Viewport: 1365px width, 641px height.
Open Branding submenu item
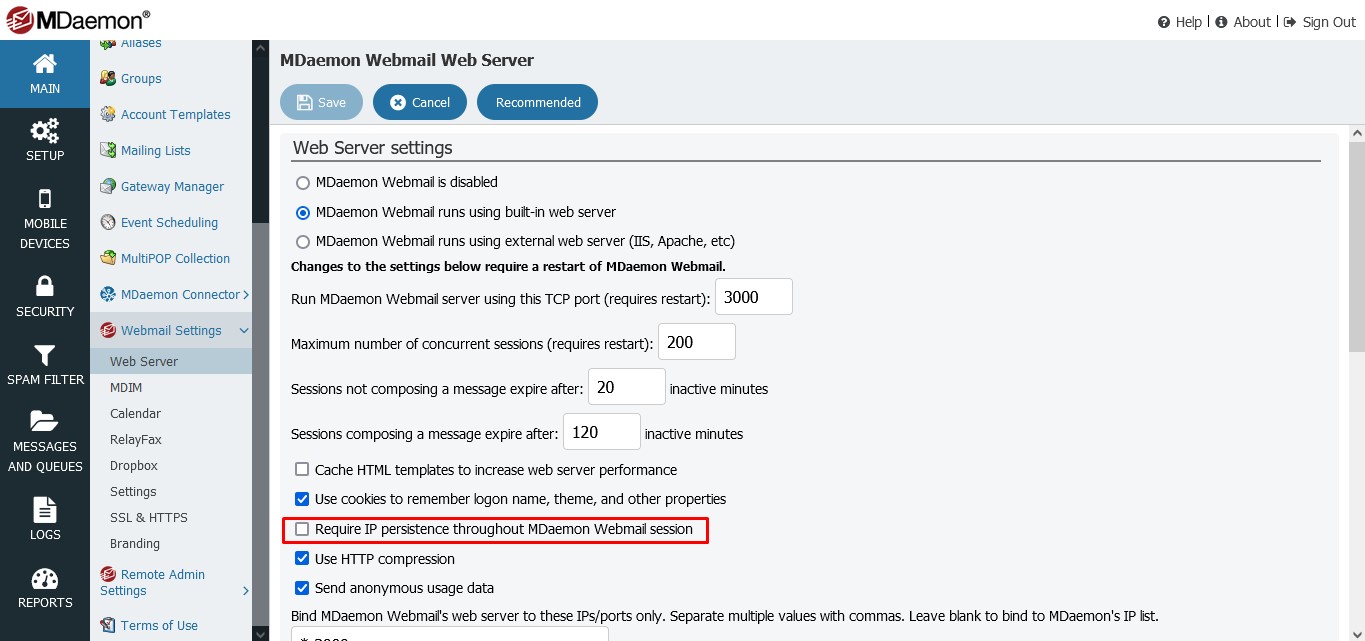click(x=135, y=543)
